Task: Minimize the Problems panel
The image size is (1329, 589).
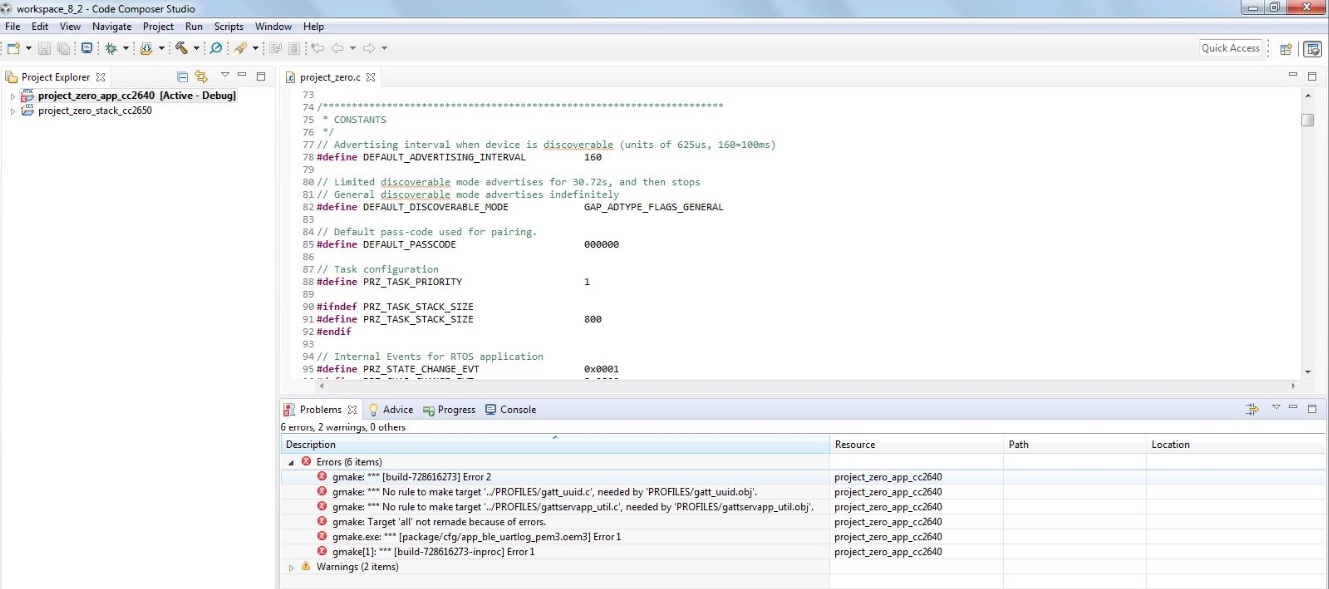Action: [x=1293, y=408]
